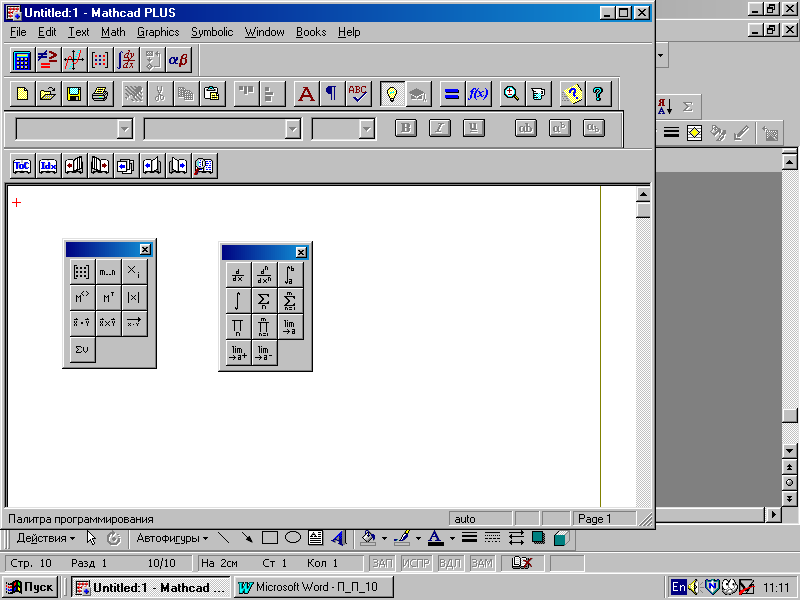Screen dimensions: 800x600
Task: Insert a matrix from the vector palette
Action: pos(82,271)
